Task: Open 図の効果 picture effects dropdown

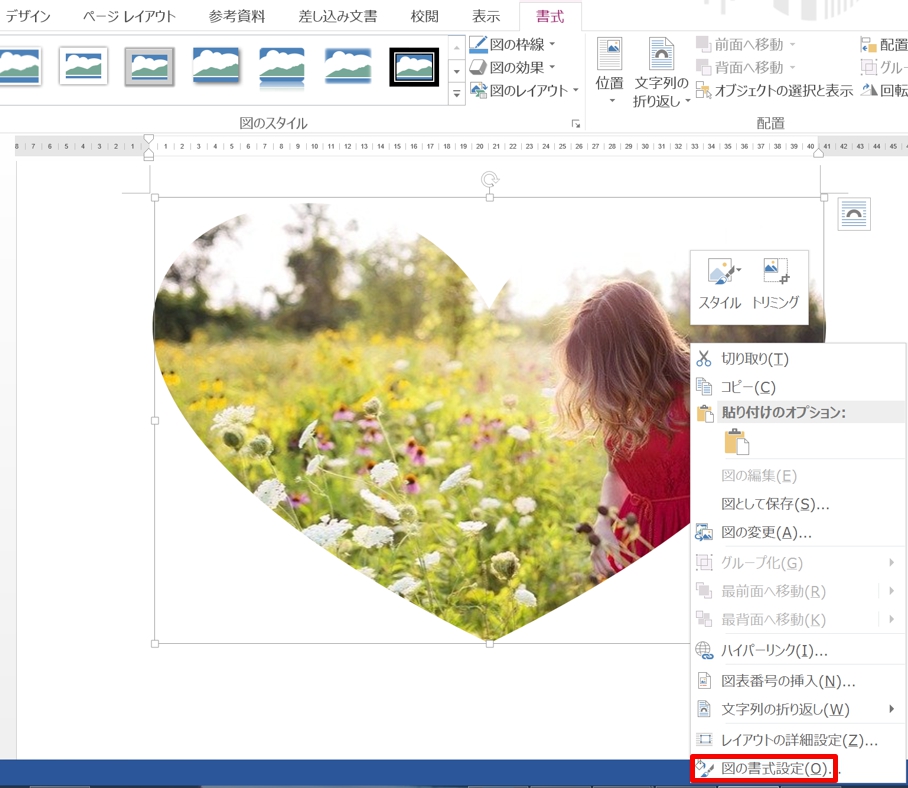Action: [512, 67]
